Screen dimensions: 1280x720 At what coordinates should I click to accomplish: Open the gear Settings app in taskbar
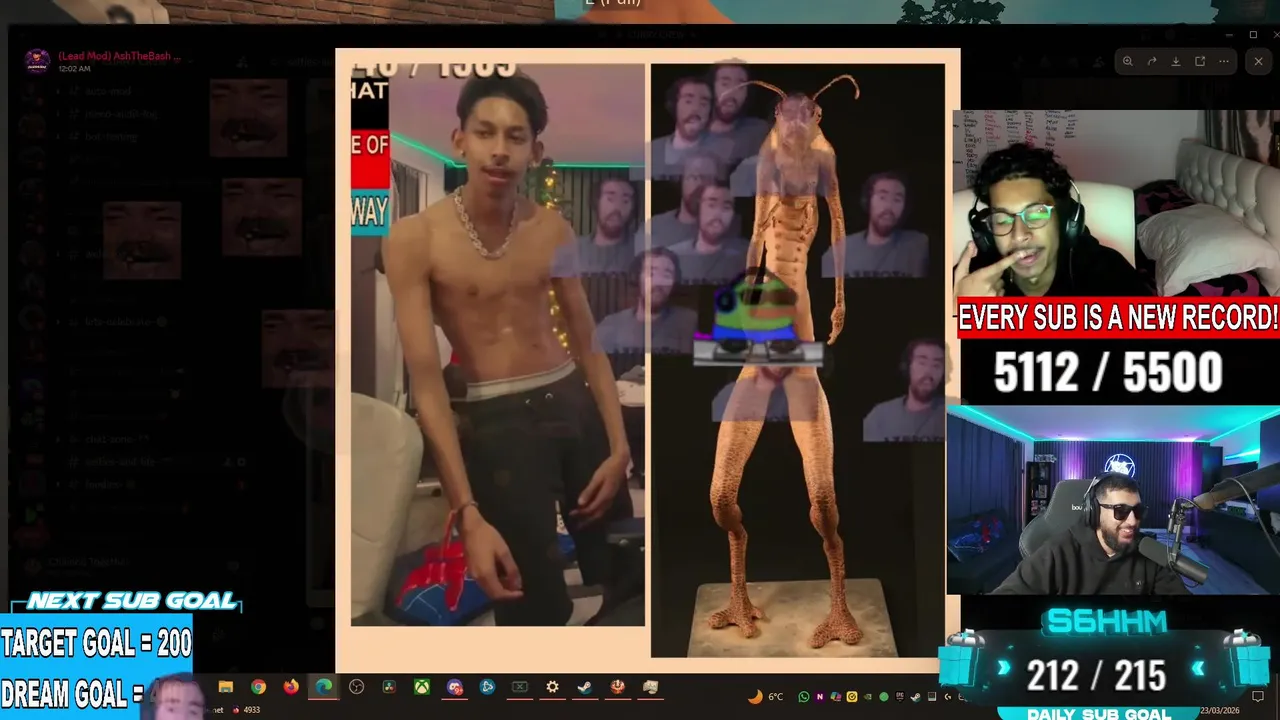tap(552, 687)
